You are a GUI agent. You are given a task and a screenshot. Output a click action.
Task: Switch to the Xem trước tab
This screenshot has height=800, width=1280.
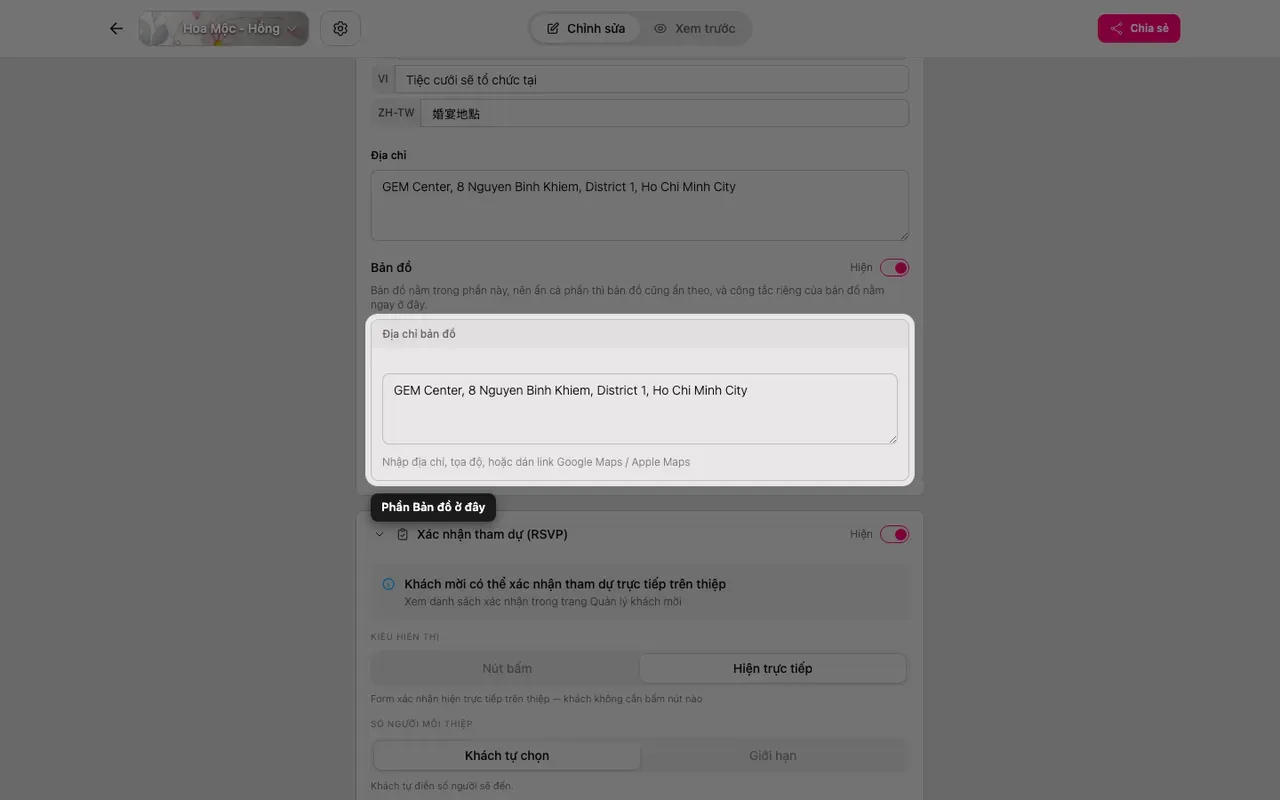(x=694, y=28)
